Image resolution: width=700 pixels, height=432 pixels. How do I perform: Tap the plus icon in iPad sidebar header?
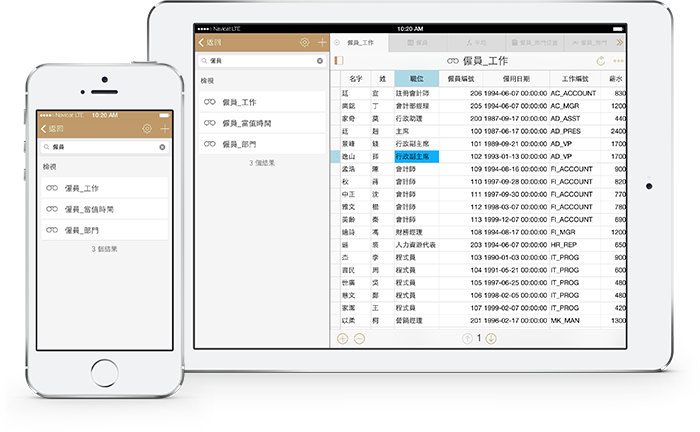pyautogui.click(x=322, y=42)
